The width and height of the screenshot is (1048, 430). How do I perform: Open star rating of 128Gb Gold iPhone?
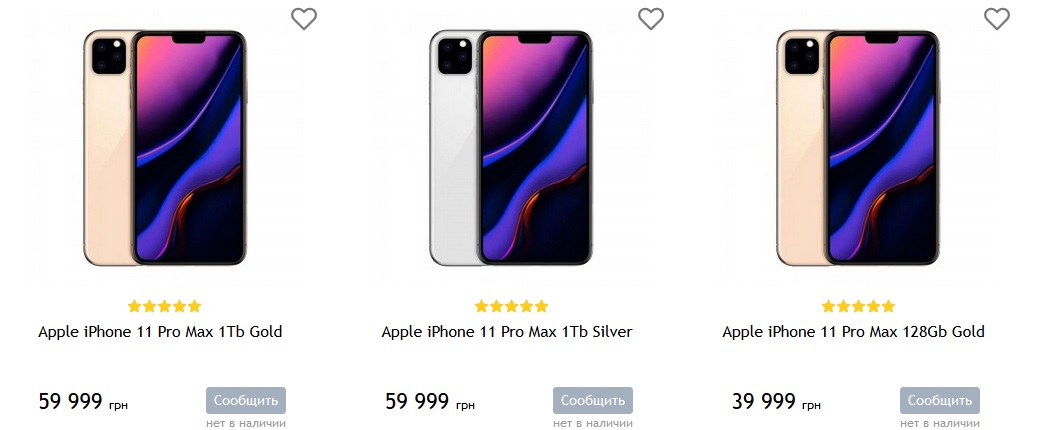pos(858,306)
